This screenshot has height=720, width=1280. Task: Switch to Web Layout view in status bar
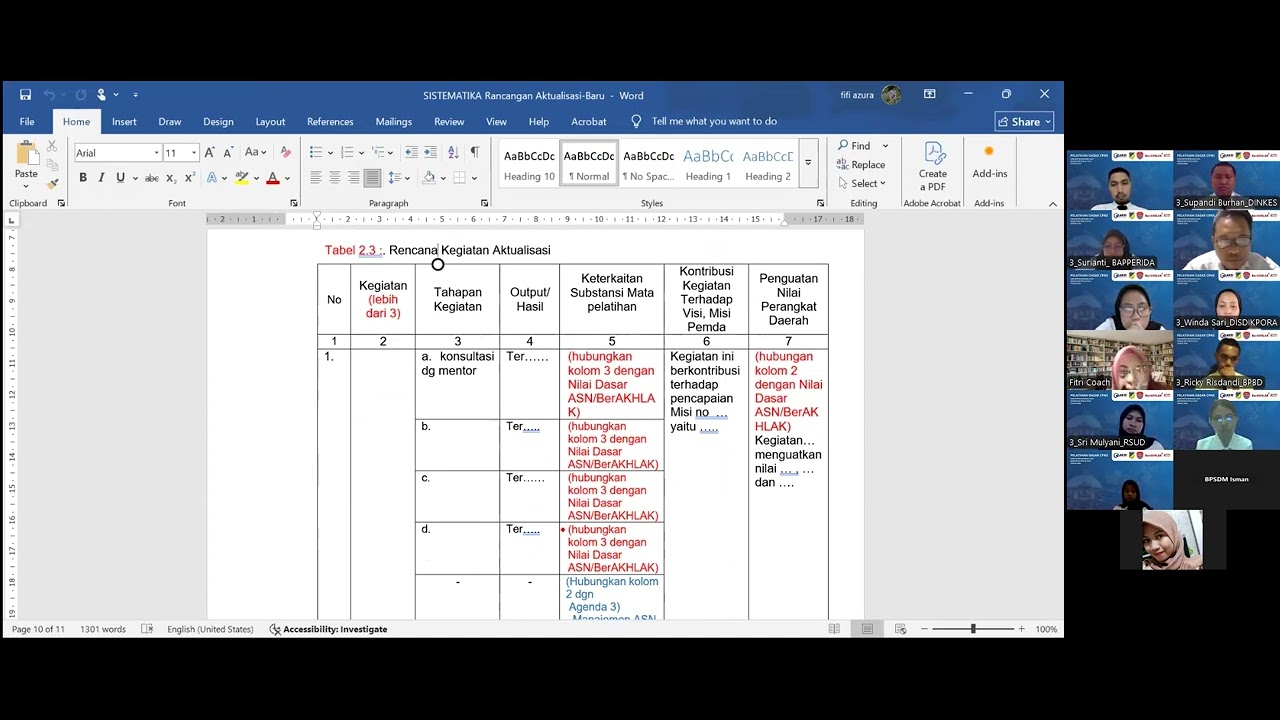[x=900, y=629]
